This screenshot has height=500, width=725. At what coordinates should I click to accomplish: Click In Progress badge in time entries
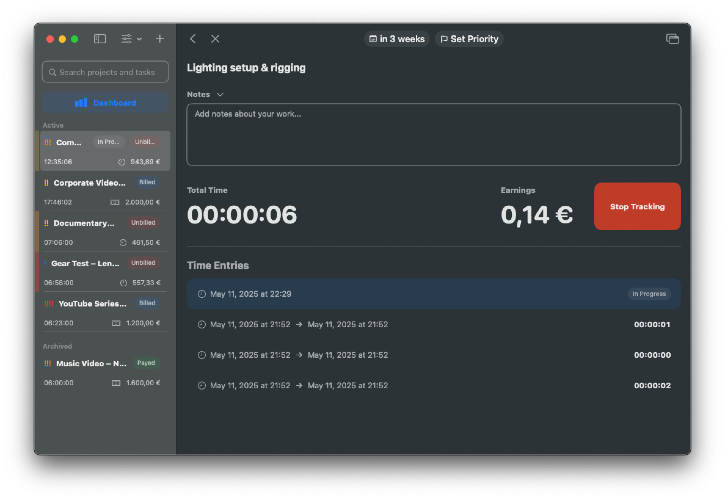pos(649,294)
